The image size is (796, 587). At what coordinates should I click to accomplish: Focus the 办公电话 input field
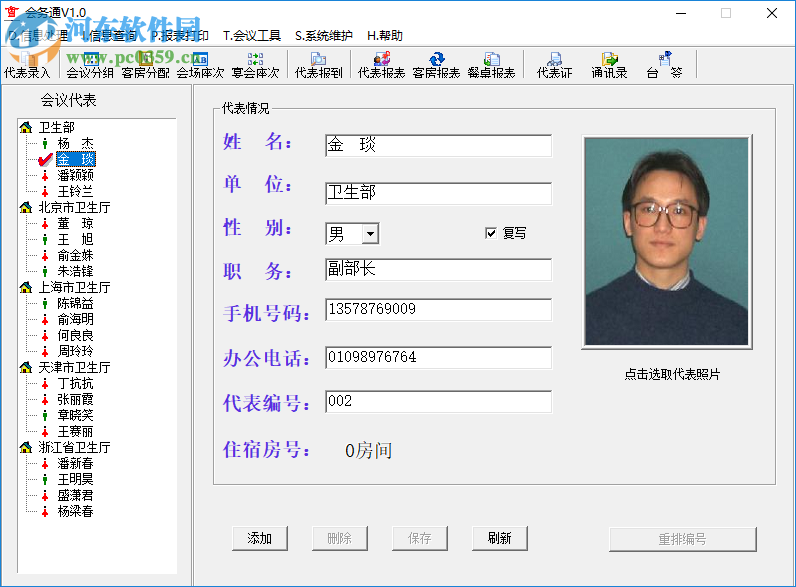click(438, 357)
